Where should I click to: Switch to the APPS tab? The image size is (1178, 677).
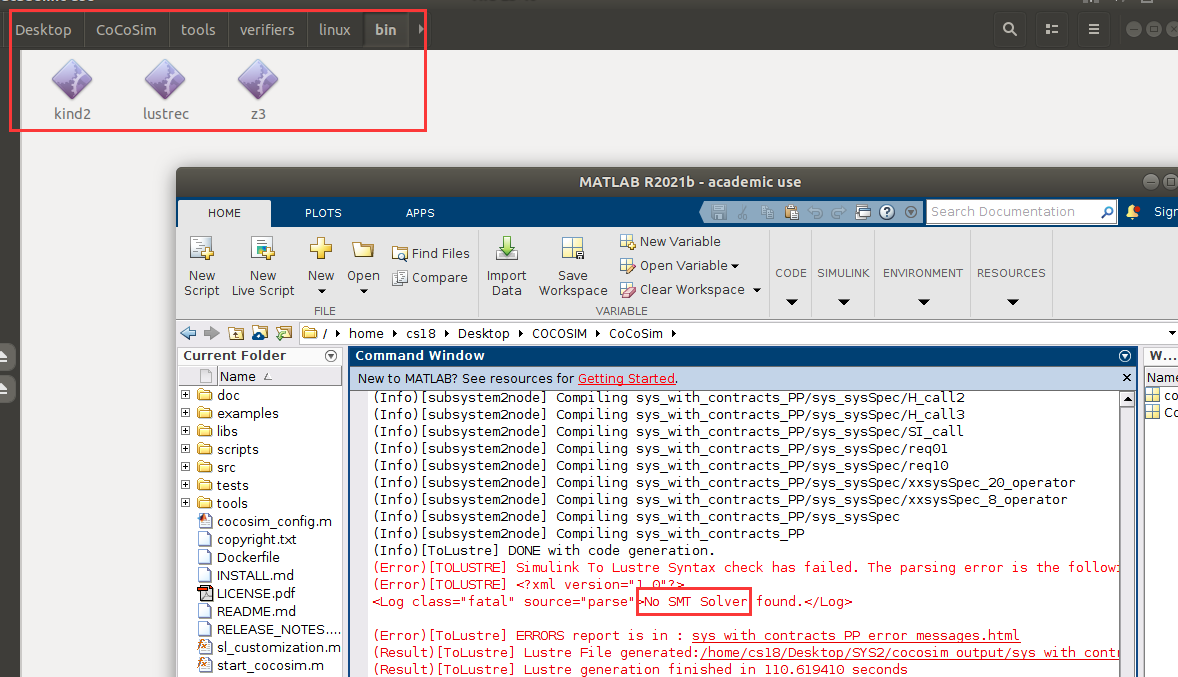coord(420,212)
